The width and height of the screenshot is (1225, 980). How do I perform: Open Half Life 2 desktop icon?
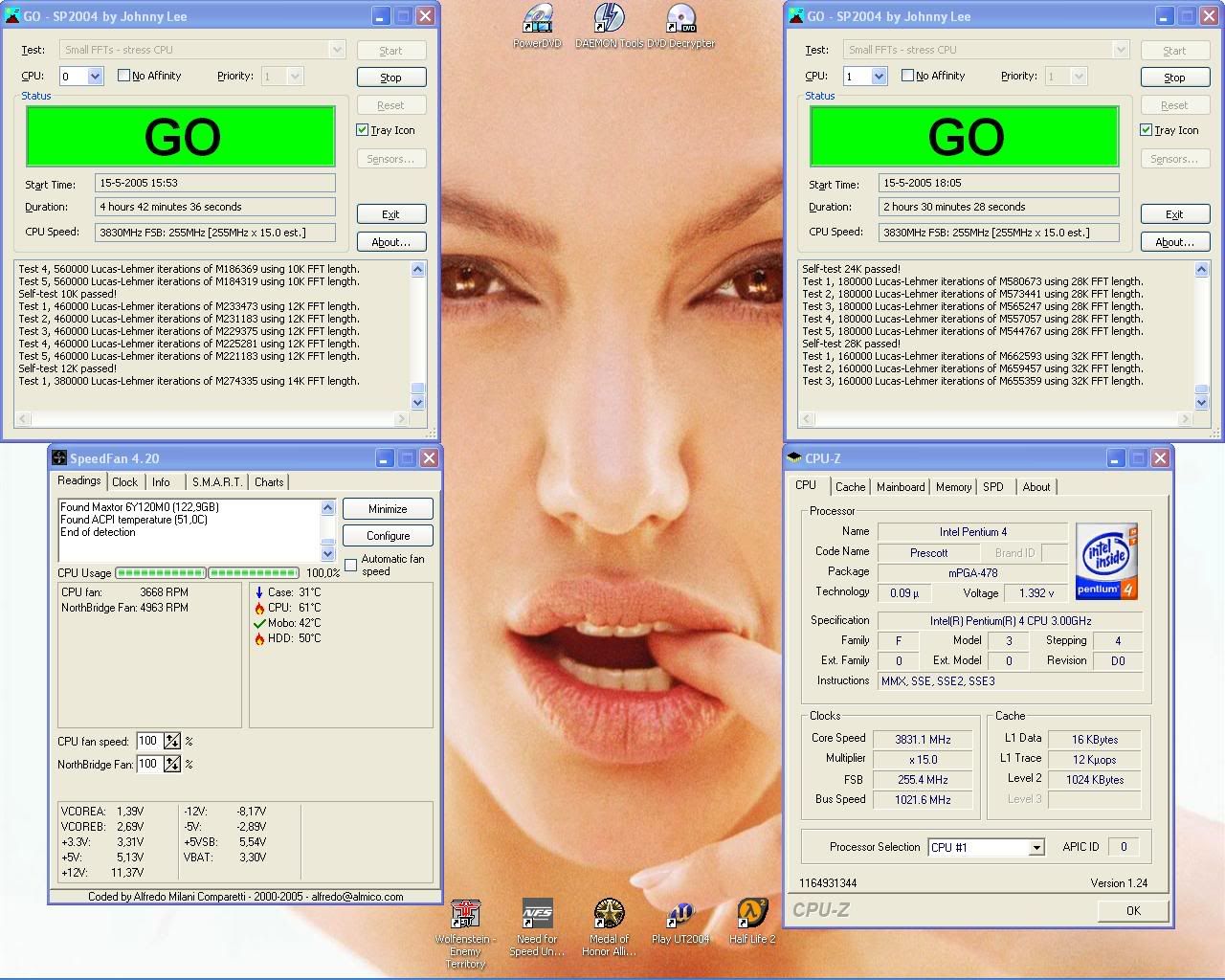752,915
